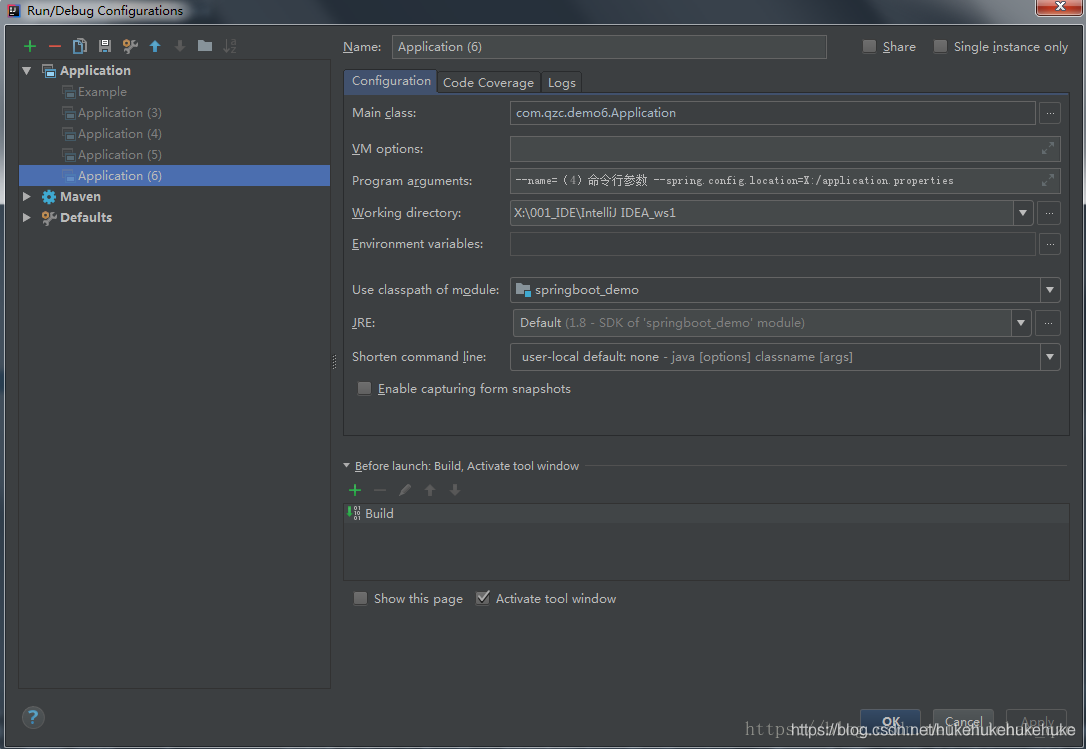
Task: Click the IntelliJ icon in title bar
Action: pos(14,10)
